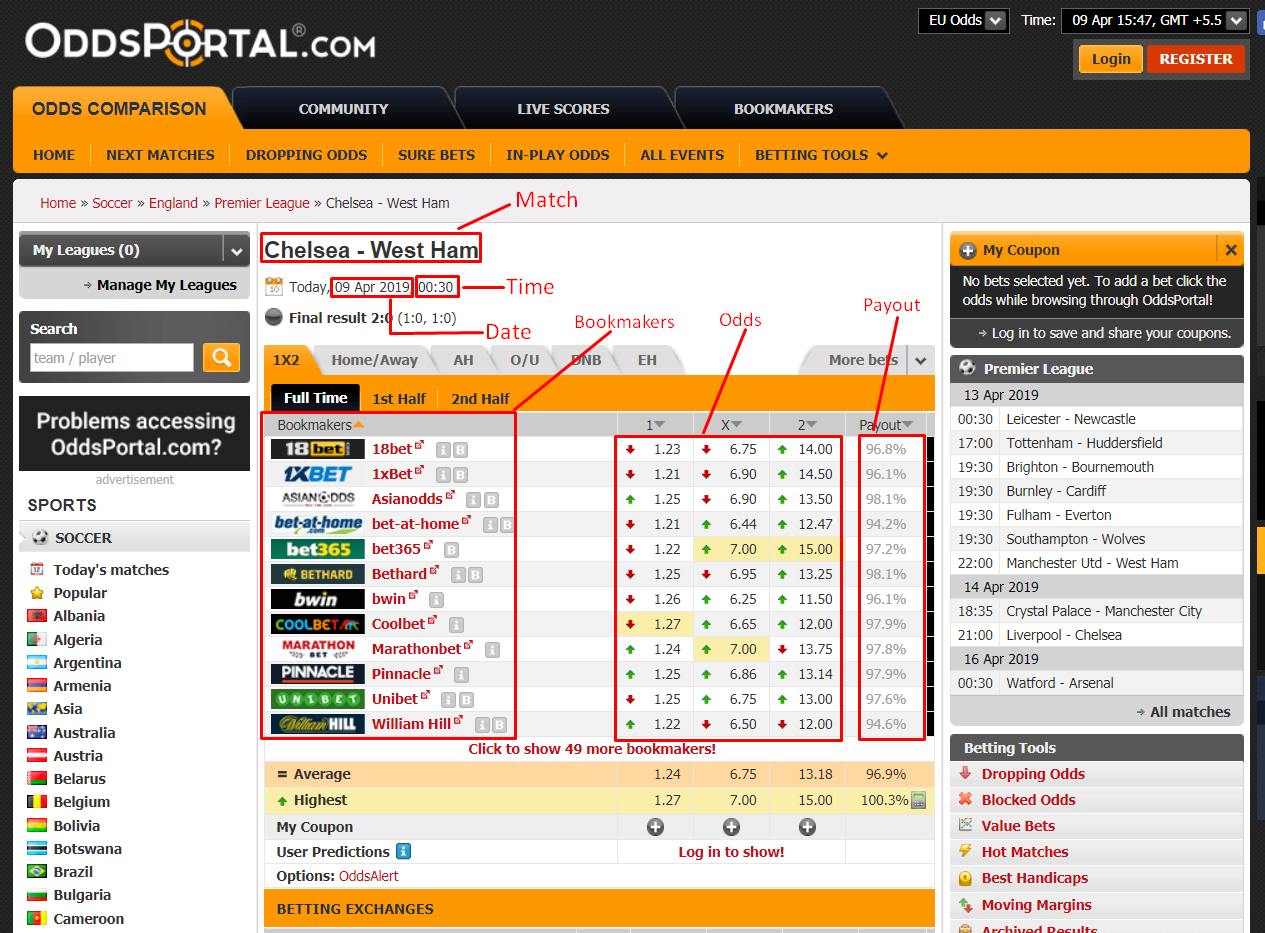Click info icon next to Pinnacle
The image size is (1265, 933).
click(461, 675)
